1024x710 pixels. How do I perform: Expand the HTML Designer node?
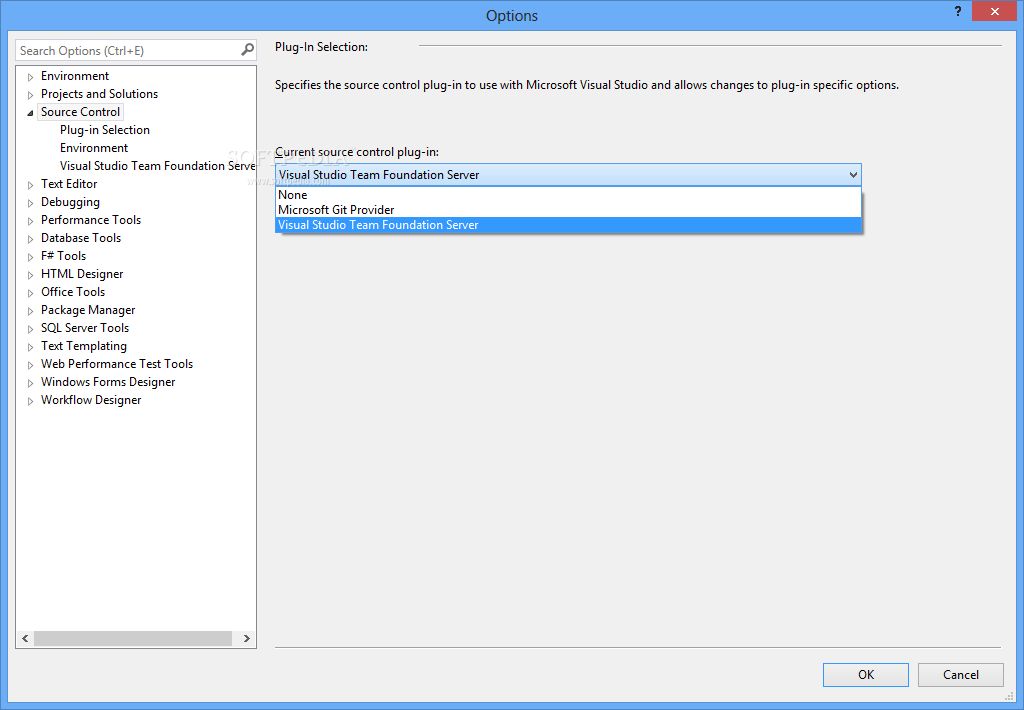coord(30,275)
